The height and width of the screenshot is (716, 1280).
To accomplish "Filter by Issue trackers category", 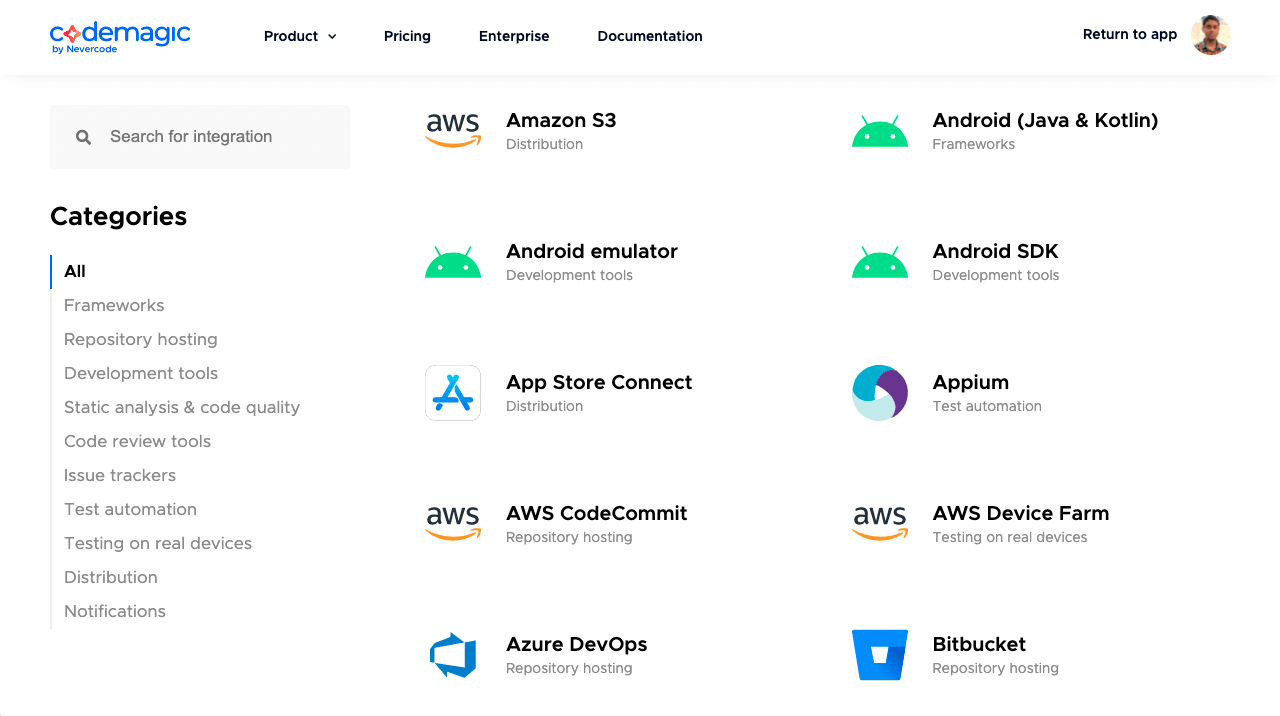I will (x=120, y=475).
